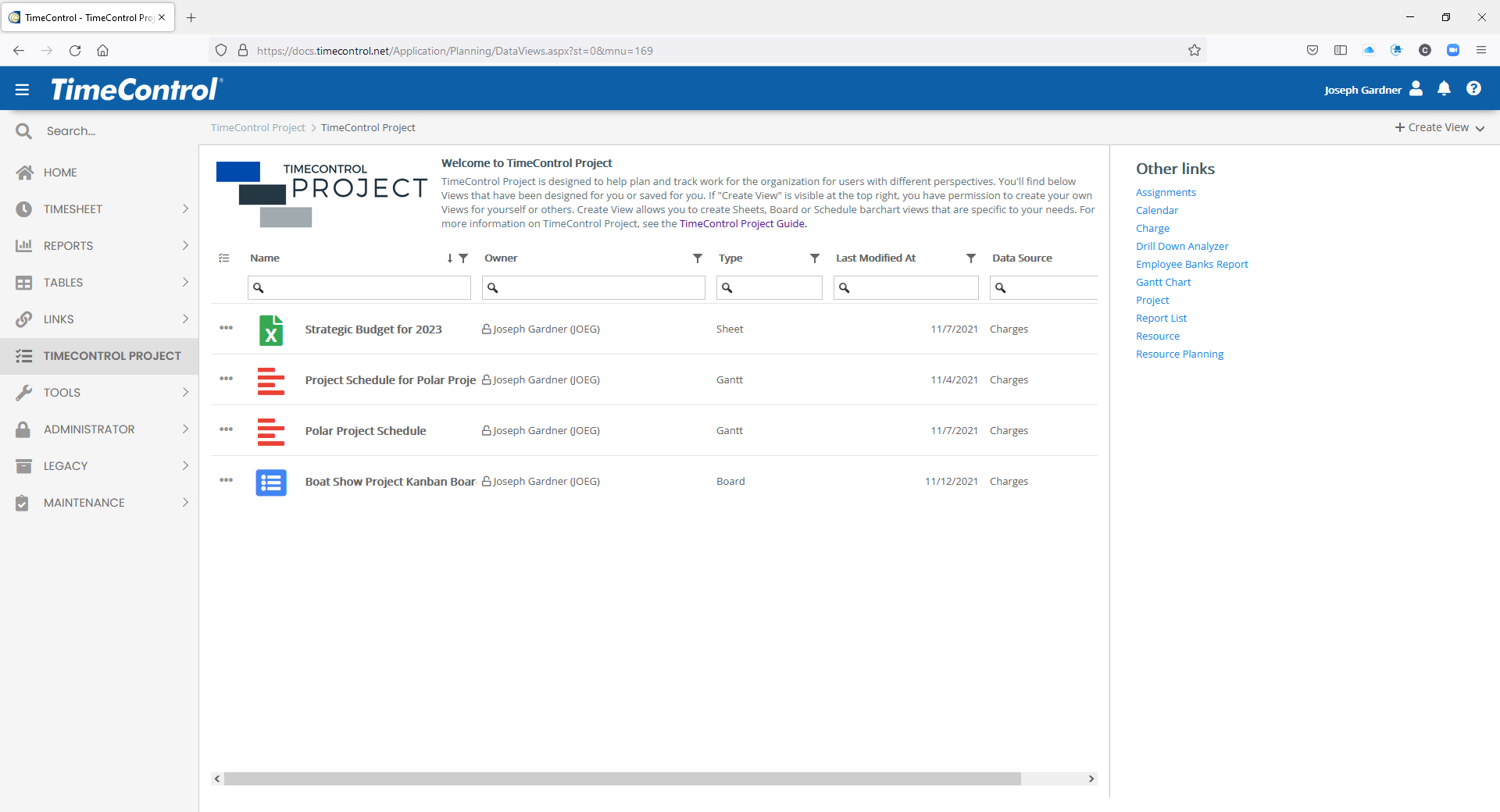The image size is (1500, 812).
Task: Open the Last Modified At filter funnel
Action: tap(971, 258)
